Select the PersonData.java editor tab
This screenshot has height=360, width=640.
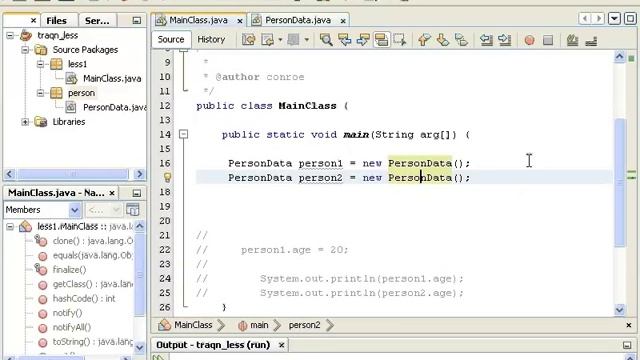tap(298, 20)
